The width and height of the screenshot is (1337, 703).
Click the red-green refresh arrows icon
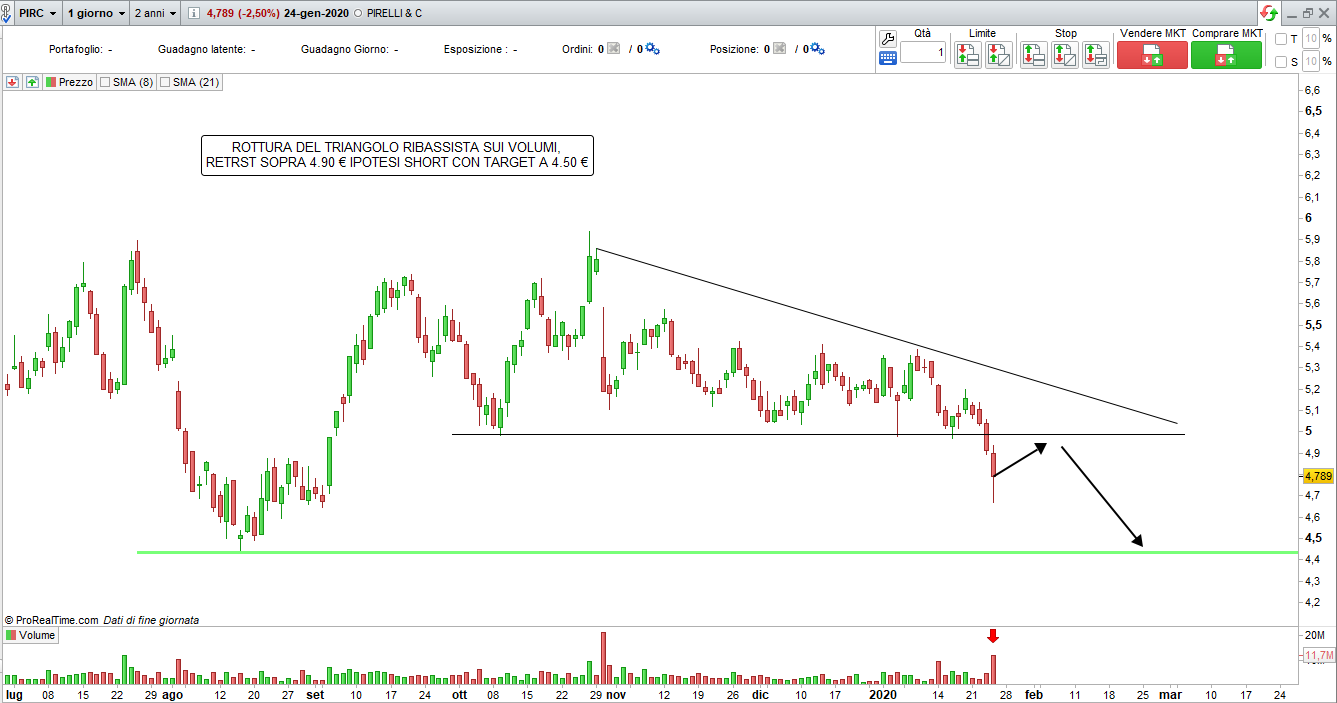point(1268,13)
